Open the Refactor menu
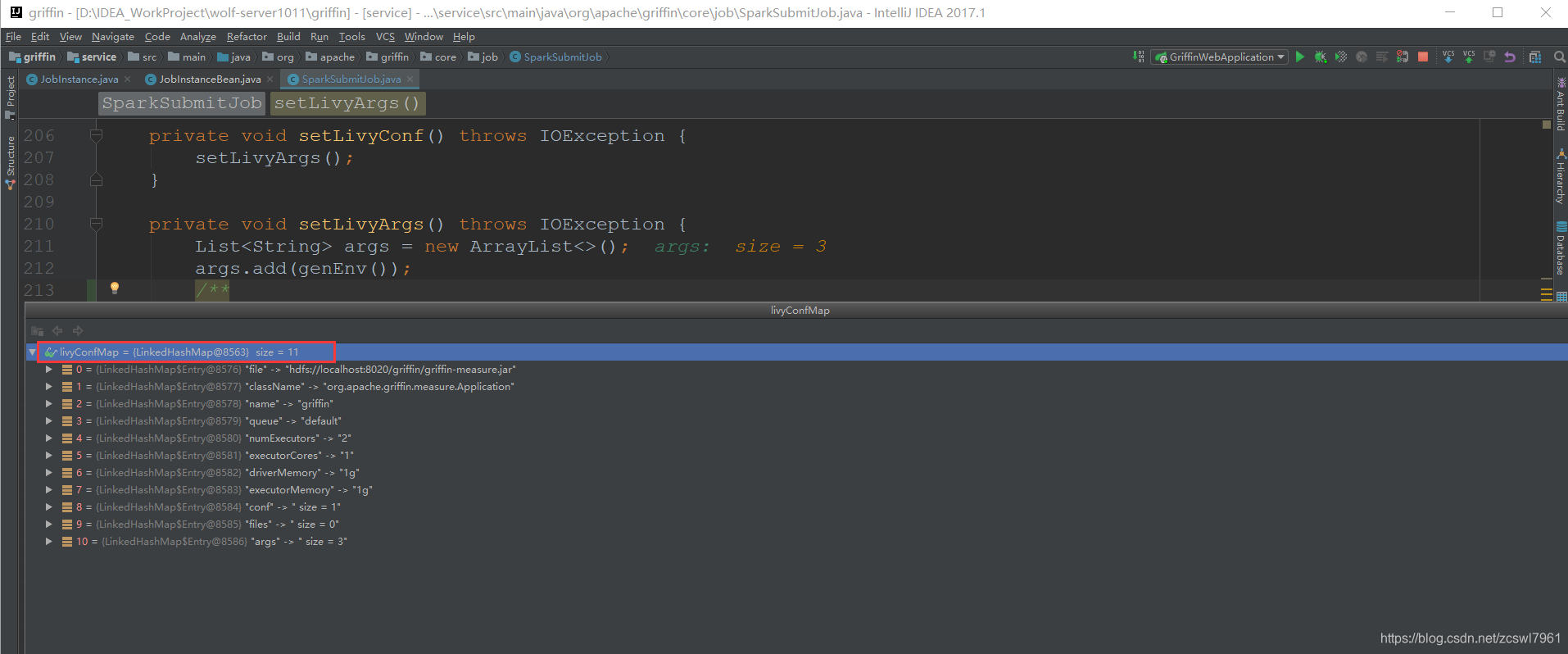Viewport: 1568px width, 654px height. click(x=247, y=37)
